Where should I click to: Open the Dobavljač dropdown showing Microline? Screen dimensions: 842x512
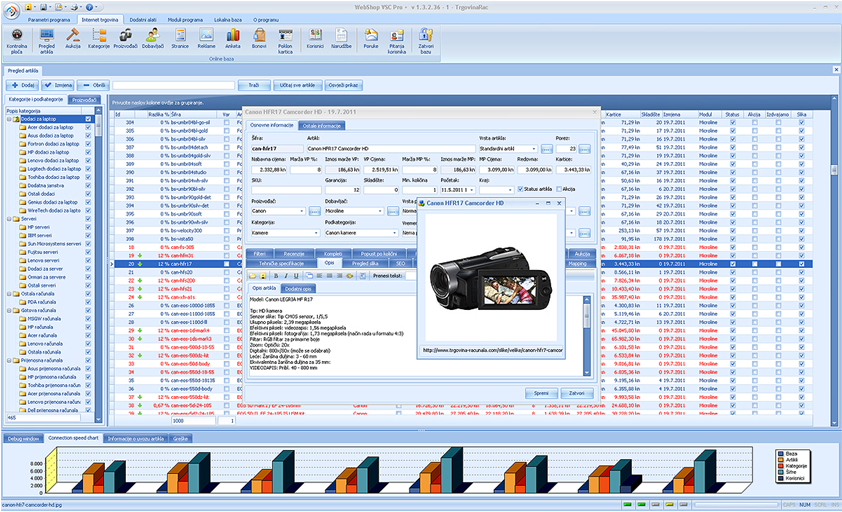point(381,211)
